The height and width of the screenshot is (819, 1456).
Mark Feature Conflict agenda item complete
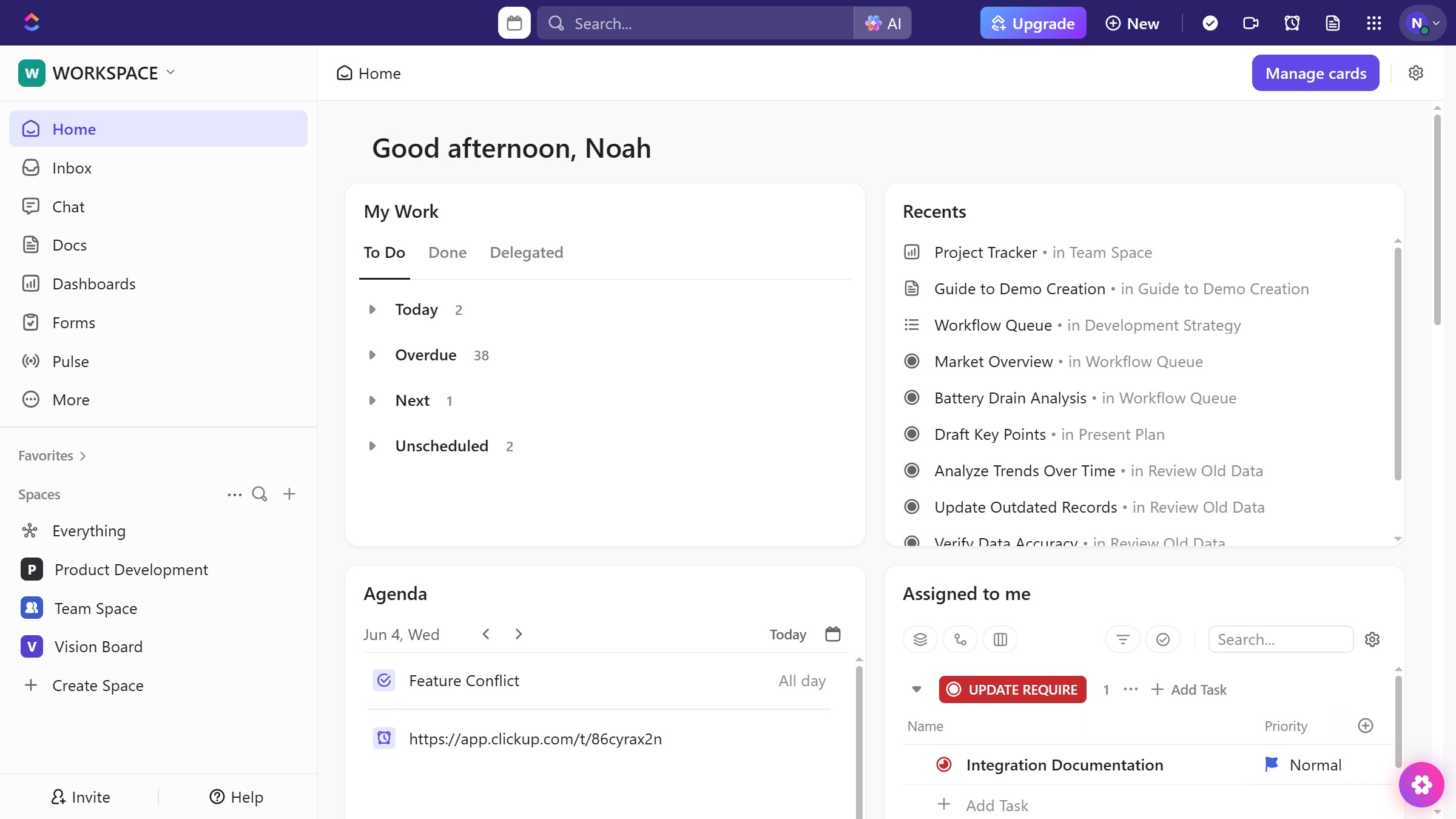[384, 681]
